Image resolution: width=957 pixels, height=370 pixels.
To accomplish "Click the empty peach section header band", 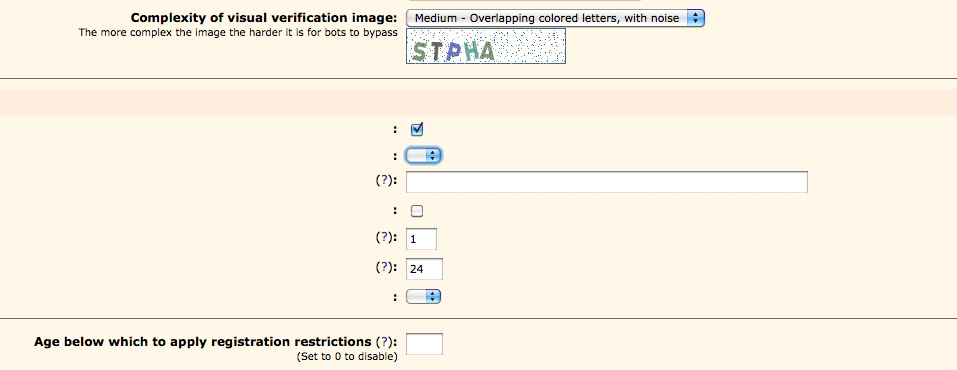I will [478, 103].
